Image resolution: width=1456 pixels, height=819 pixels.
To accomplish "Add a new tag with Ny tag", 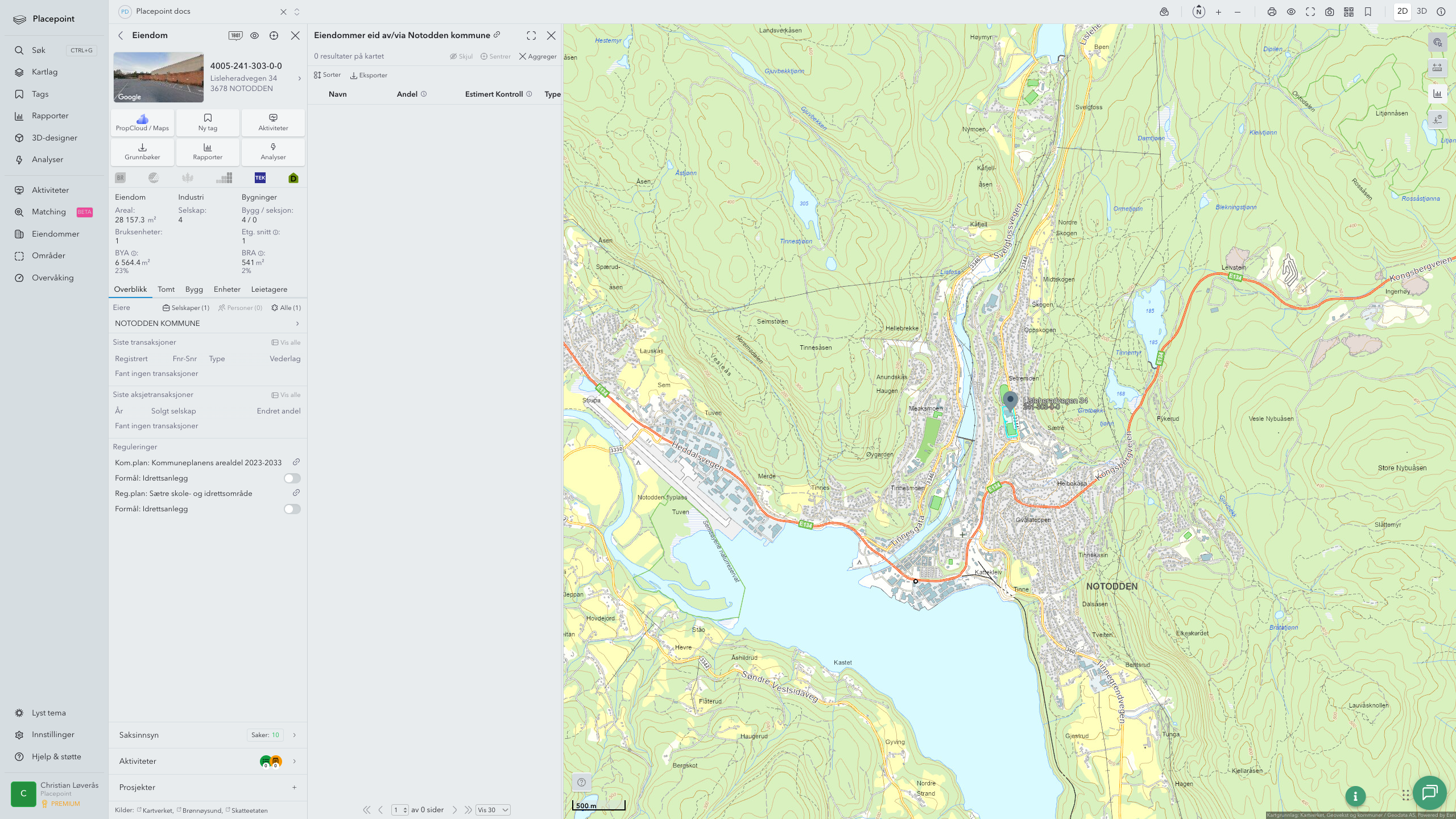I will pyautogui.click(x=208, y=122).
